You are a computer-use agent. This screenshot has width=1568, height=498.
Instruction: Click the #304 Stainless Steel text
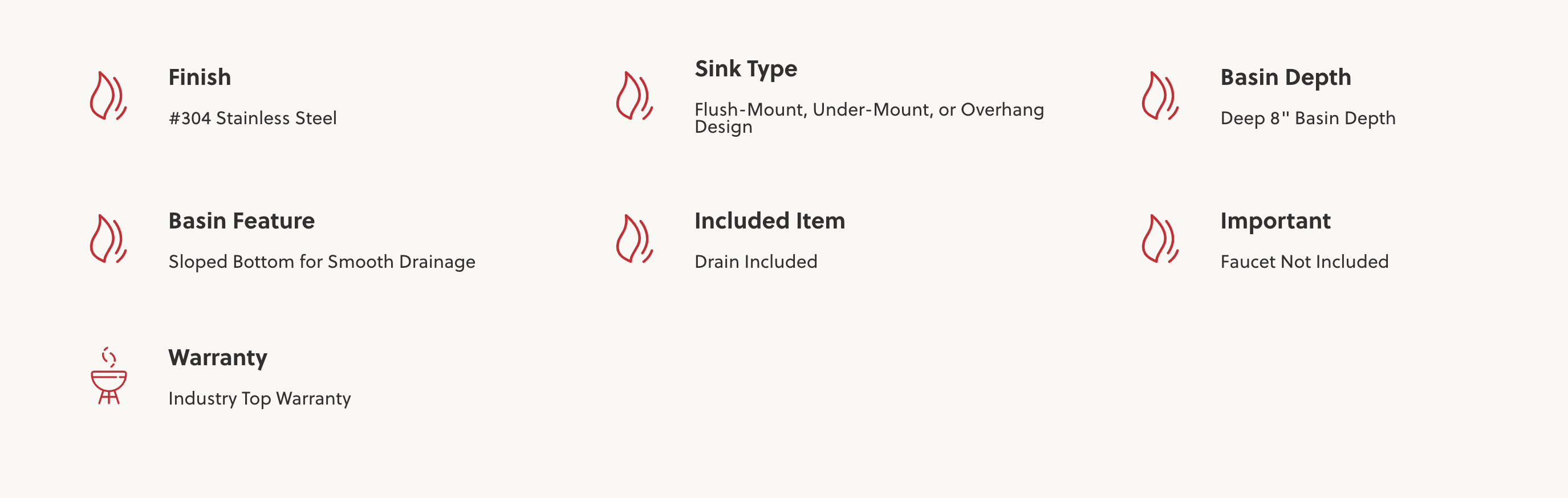[x=253, y=118]
